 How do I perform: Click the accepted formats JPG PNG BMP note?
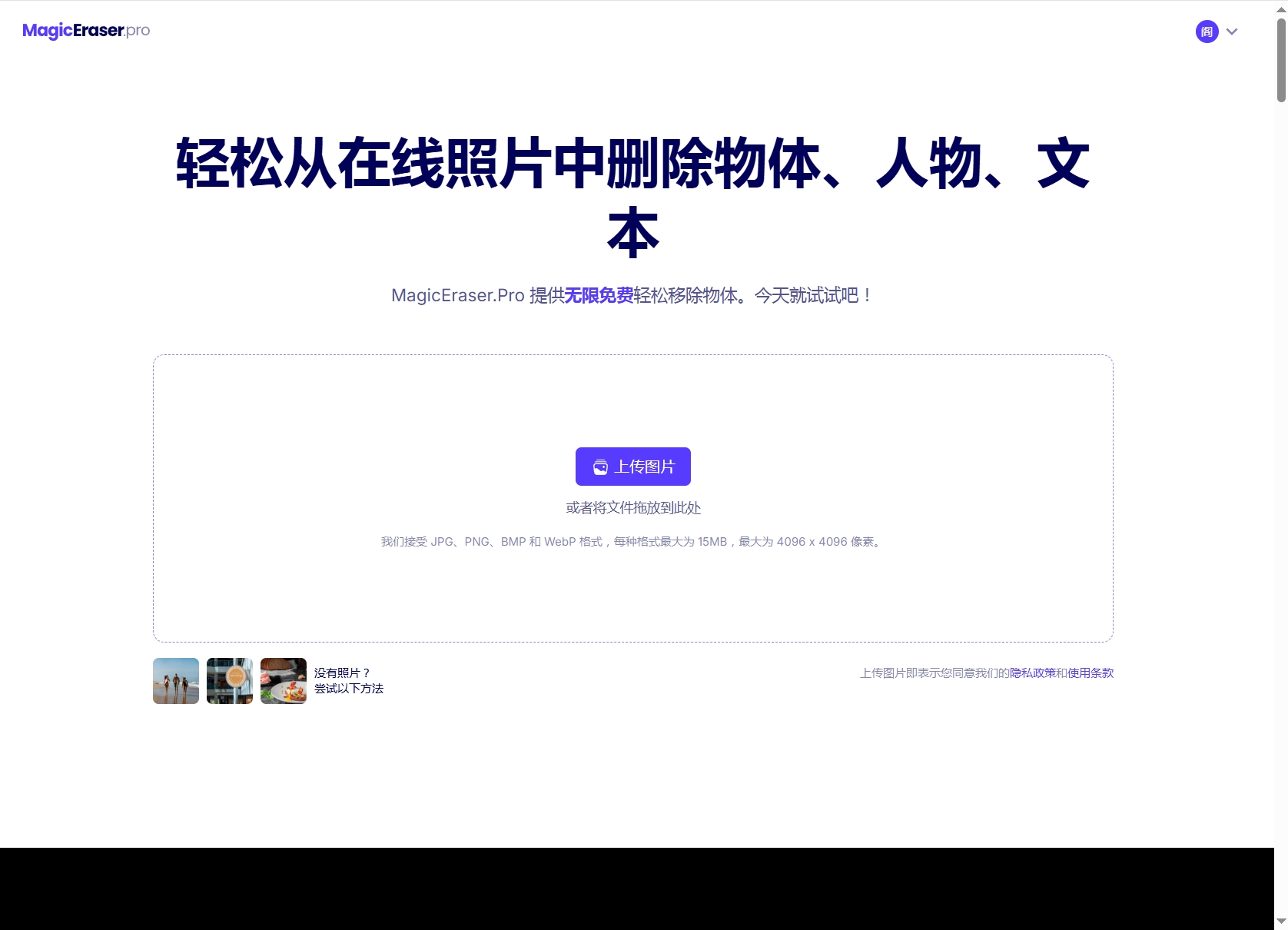(632, 542)
